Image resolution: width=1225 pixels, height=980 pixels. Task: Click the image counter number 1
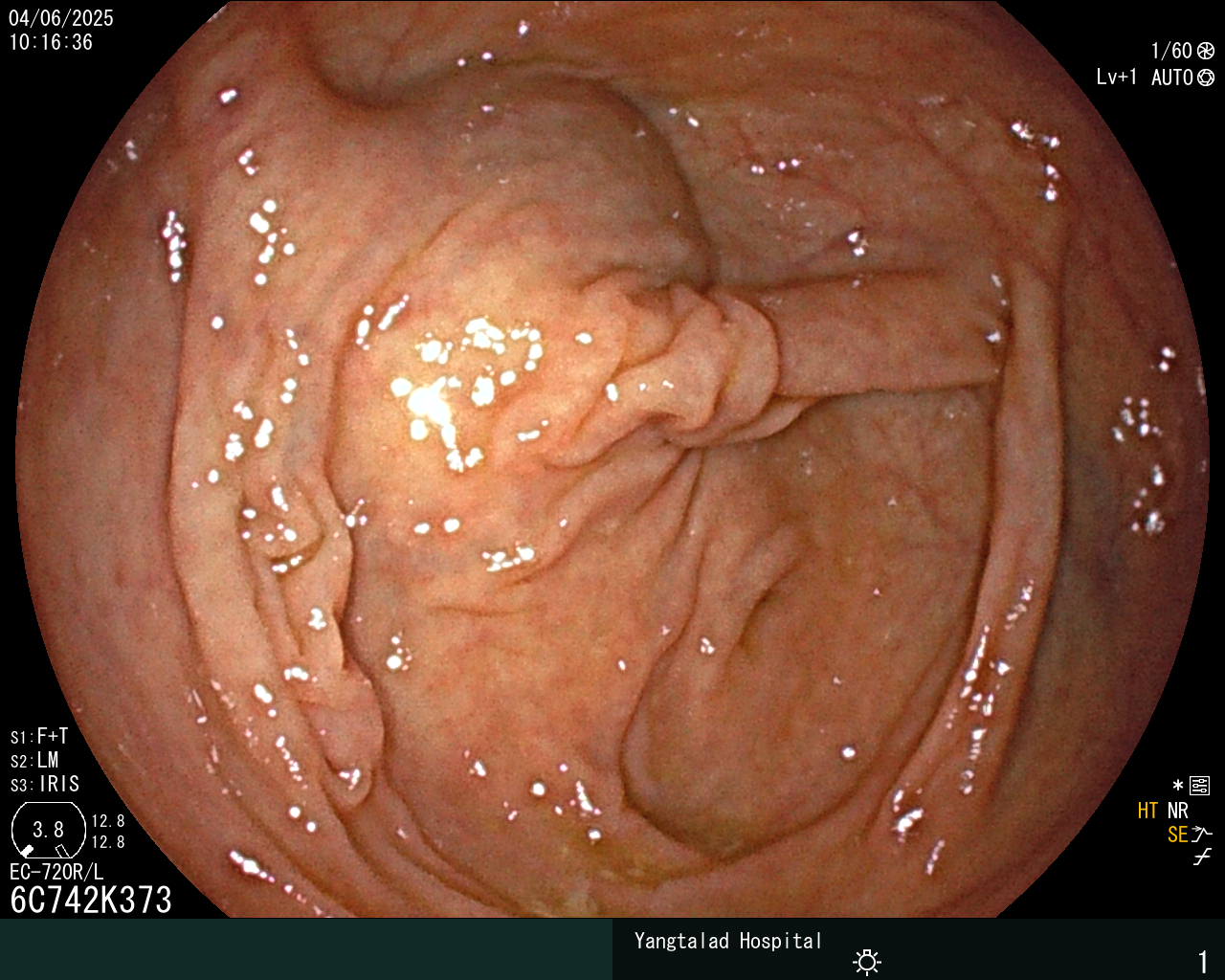click(1203, 961)
